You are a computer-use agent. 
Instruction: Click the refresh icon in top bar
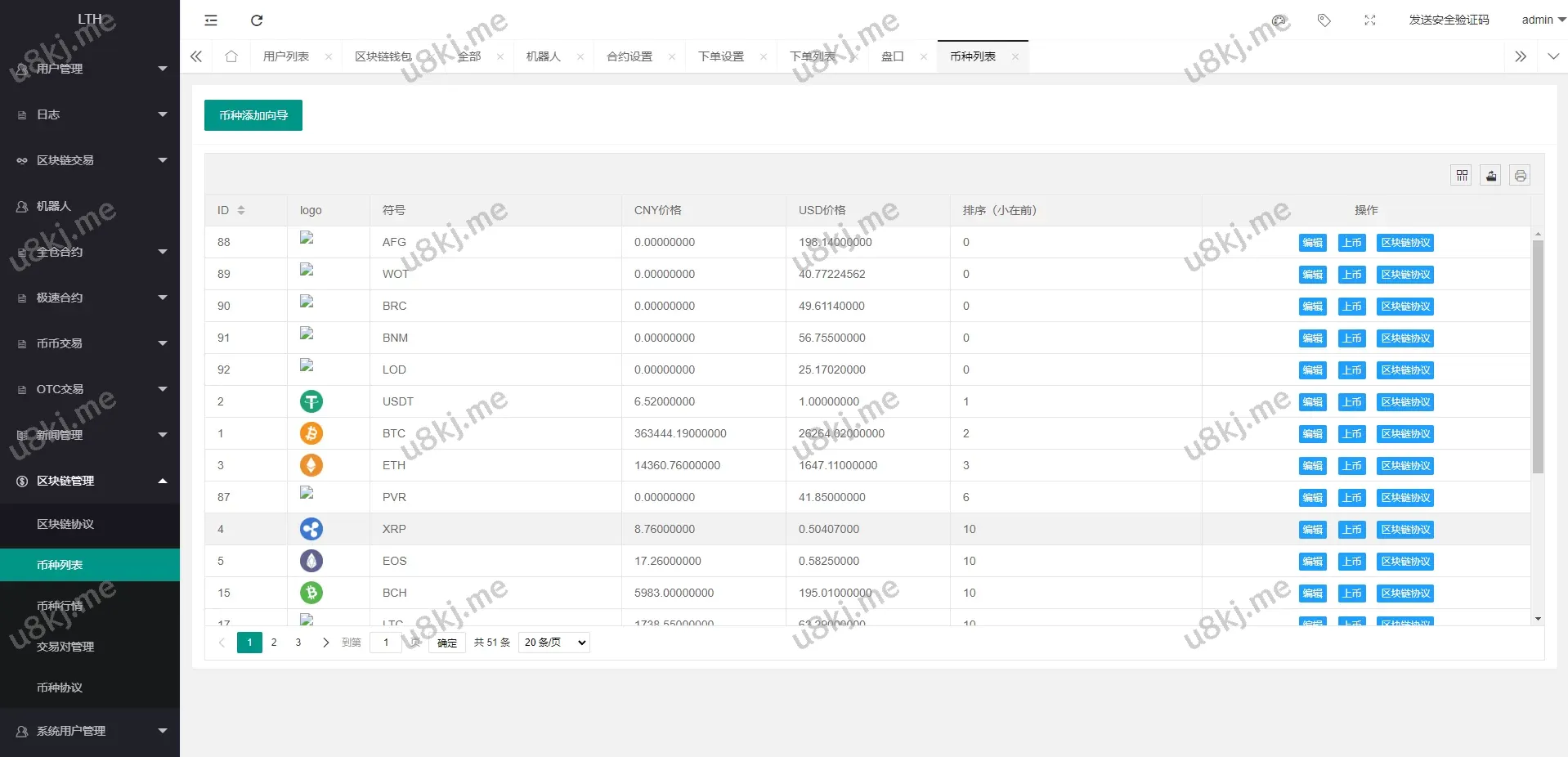(x=257, y=20)
